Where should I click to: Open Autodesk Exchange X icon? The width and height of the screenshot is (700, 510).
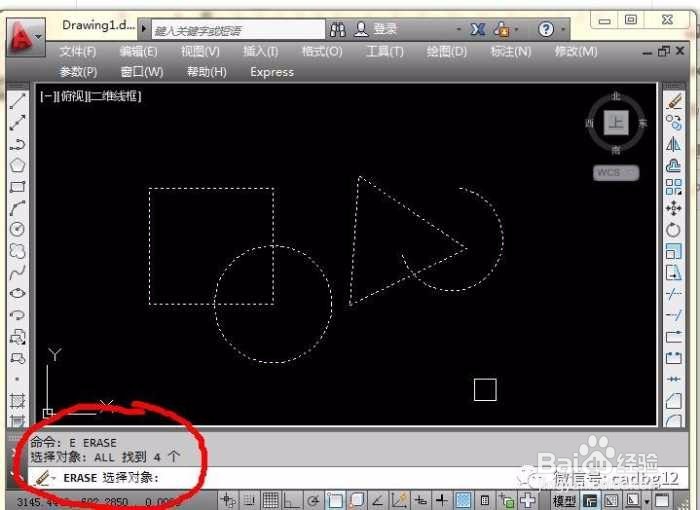point(478,29)
